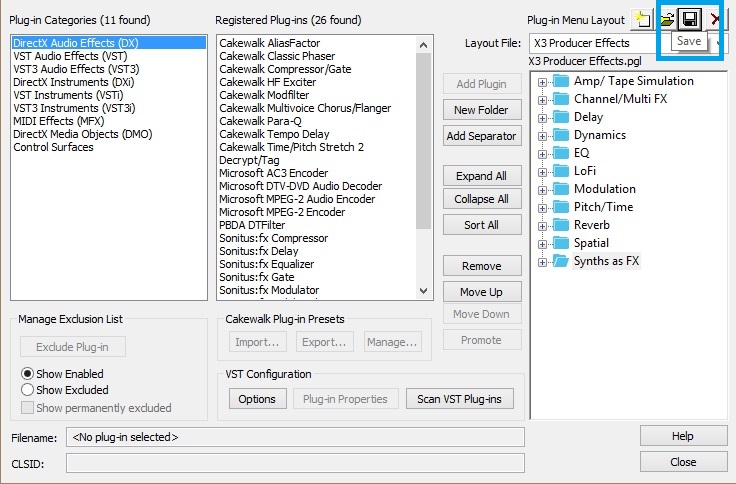Select Cakewalk Classic Phaser plug-in
Image resolution: width=736 pixels, height=484 pixels.
pos(277,56)
